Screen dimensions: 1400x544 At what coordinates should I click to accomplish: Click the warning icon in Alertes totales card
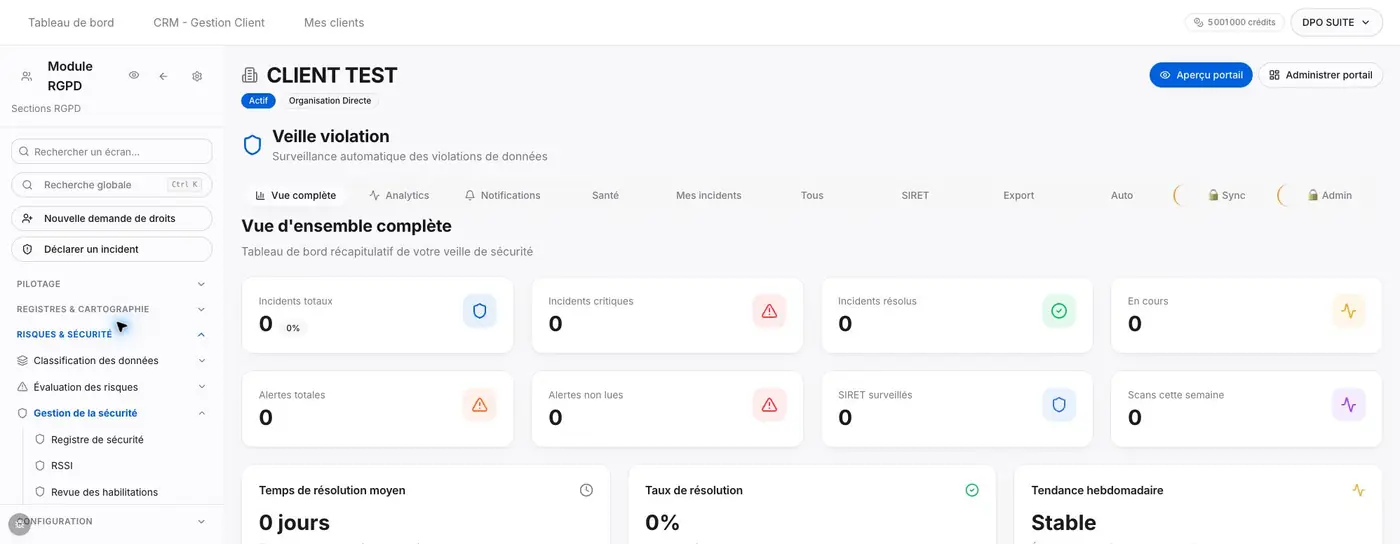479,405
